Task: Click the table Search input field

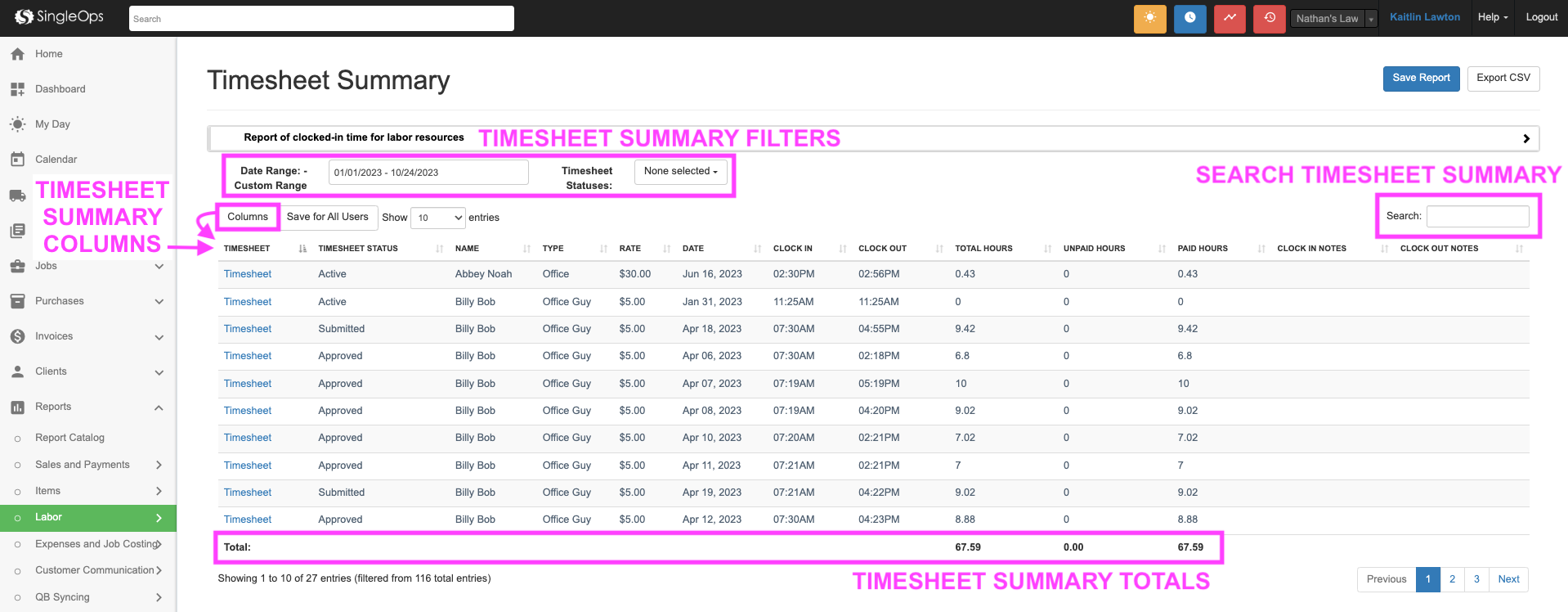Action: [1477, 216]
